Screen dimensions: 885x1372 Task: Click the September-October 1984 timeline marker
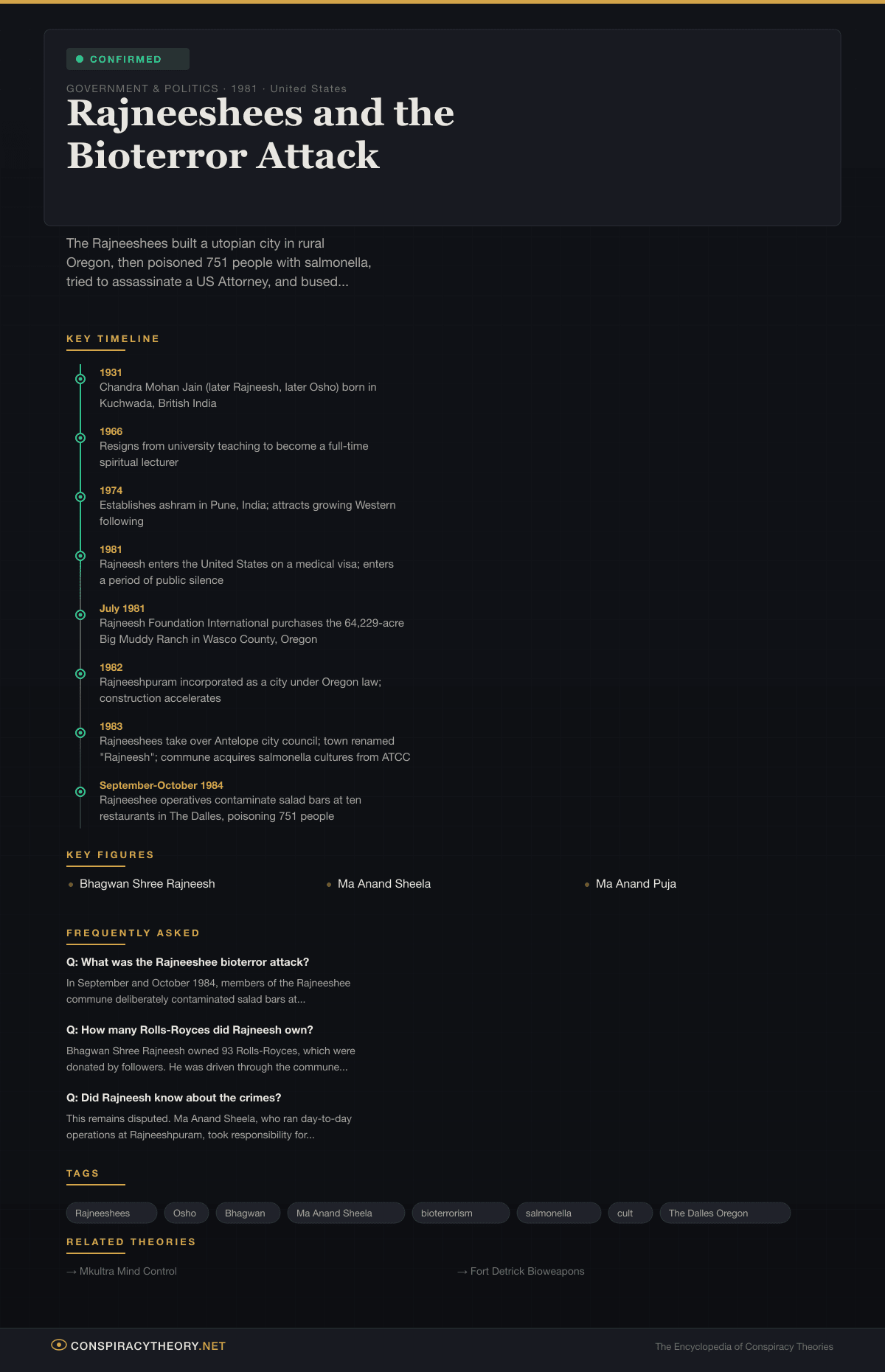coord(80,792)
